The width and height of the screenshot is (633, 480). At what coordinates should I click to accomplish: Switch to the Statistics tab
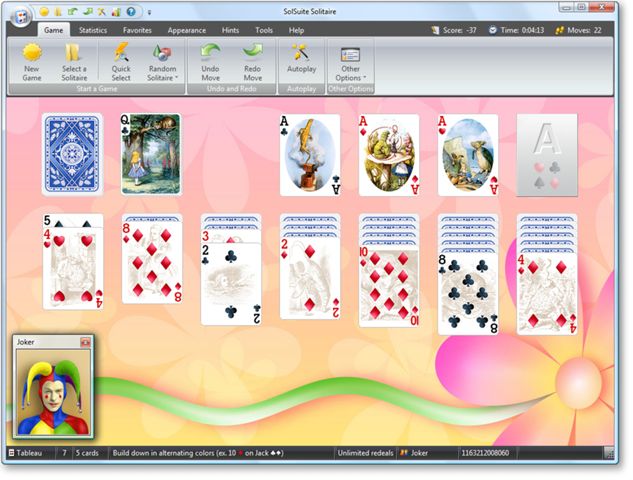(93, 31)
